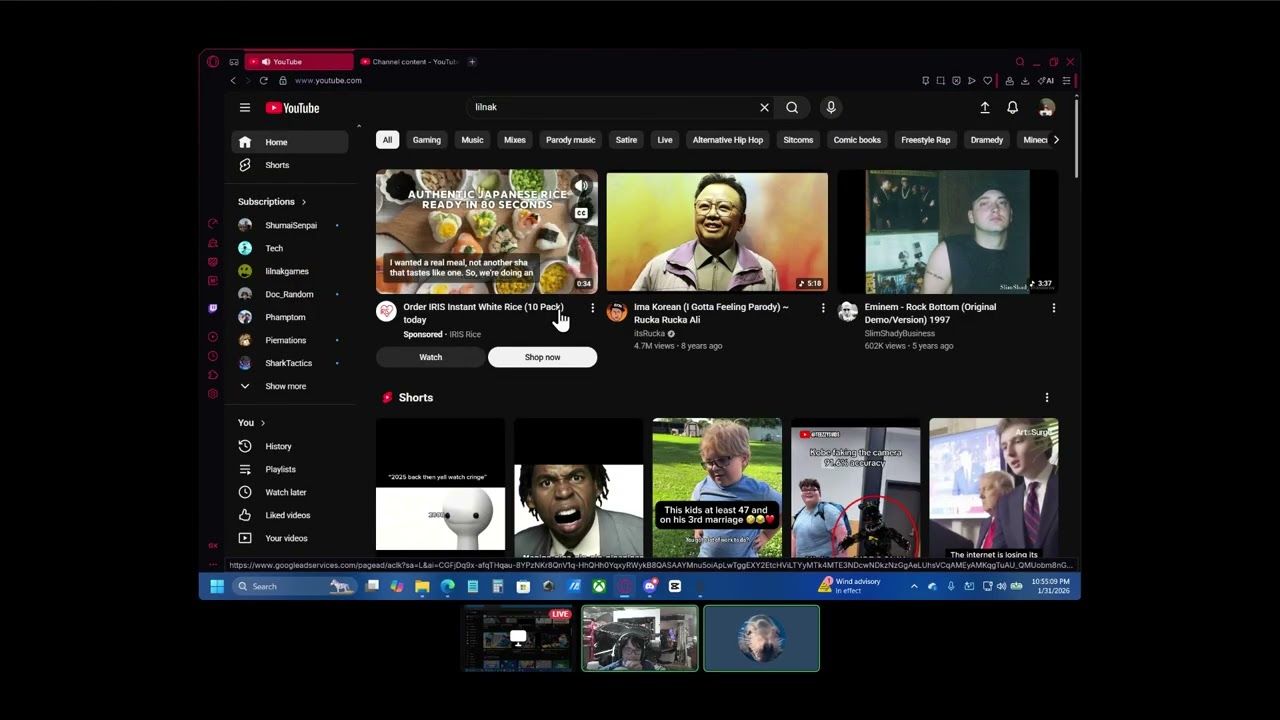Reload the page in the browser
Screen dimensions: 1280x720
pyautogui.click(x=263, y=80)
